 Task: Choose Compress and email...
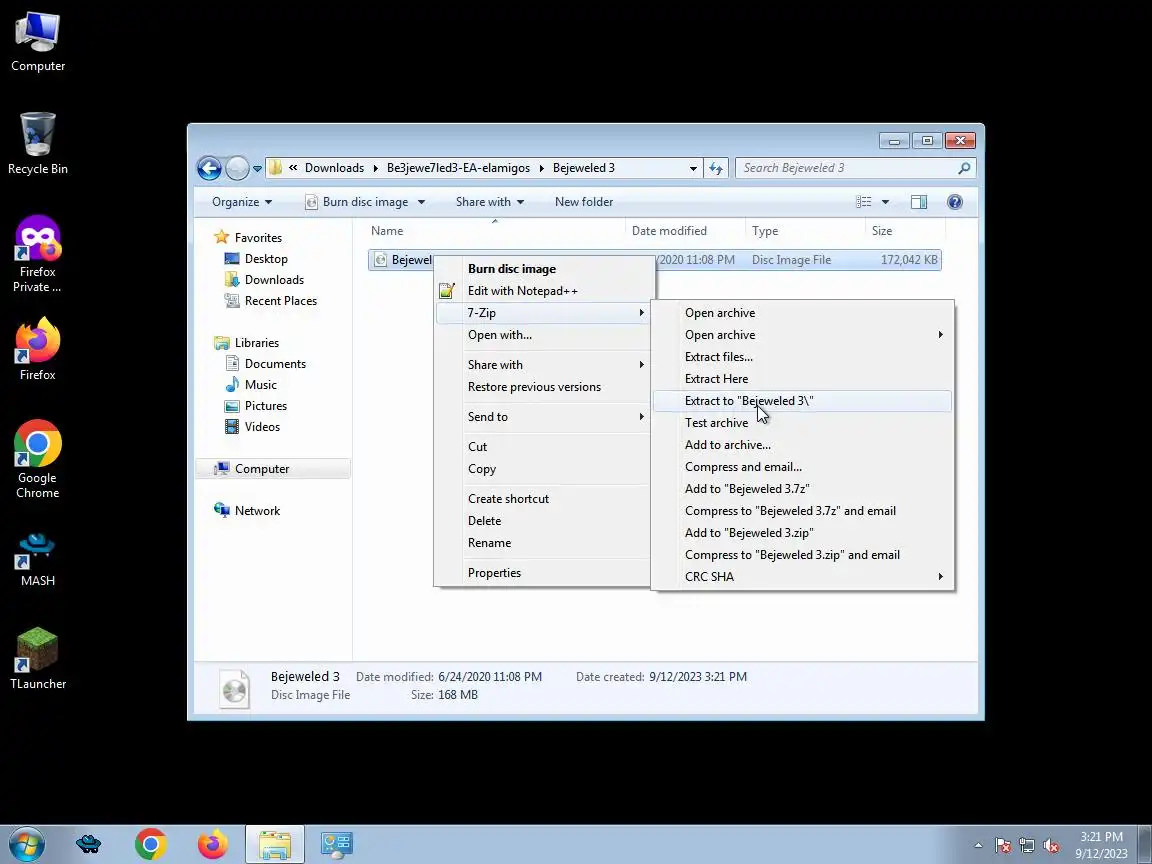[802, 467]
